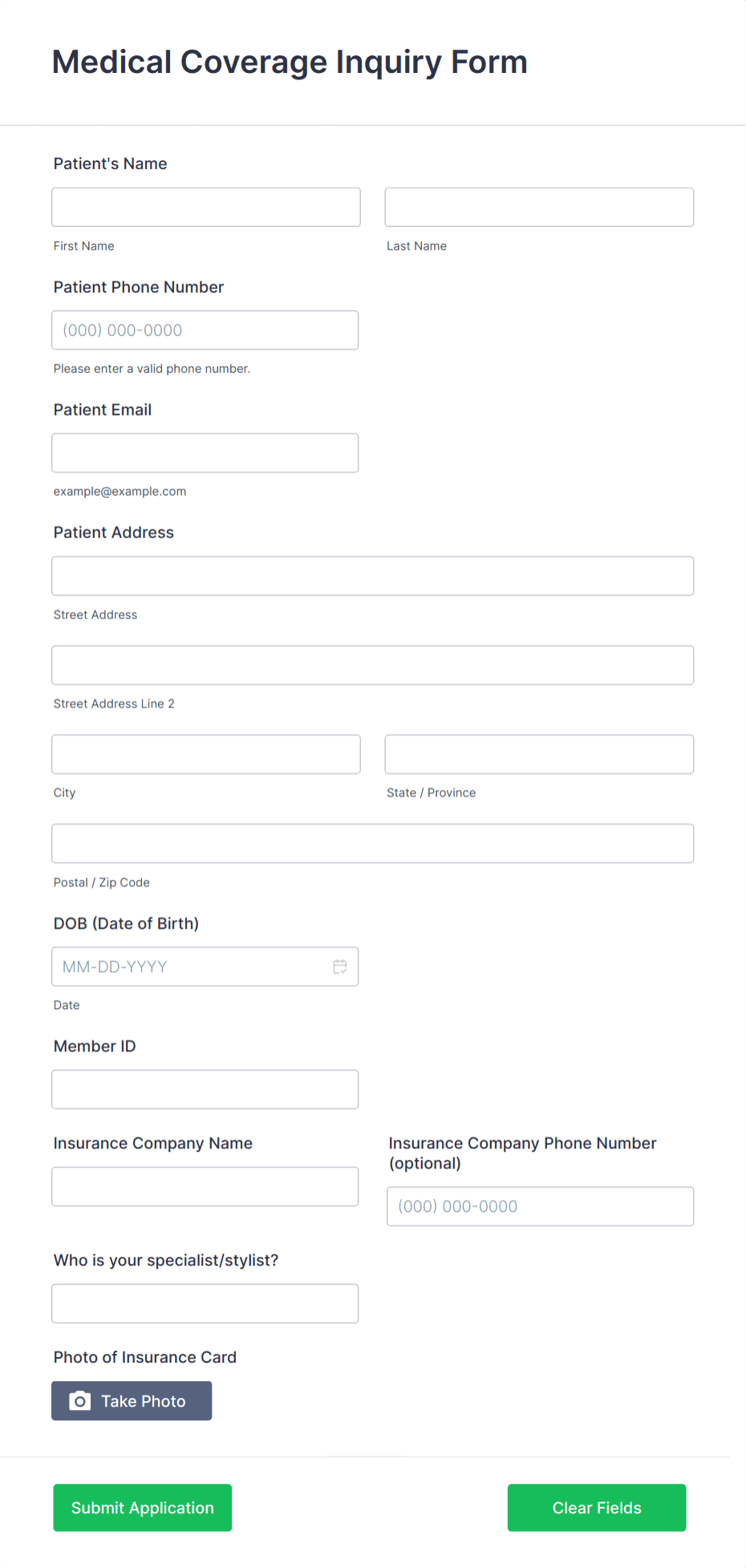This screenshot has height=1568, width=746.
Task: Open the calendar icon in the DOB field
Action: click(340, 966)
